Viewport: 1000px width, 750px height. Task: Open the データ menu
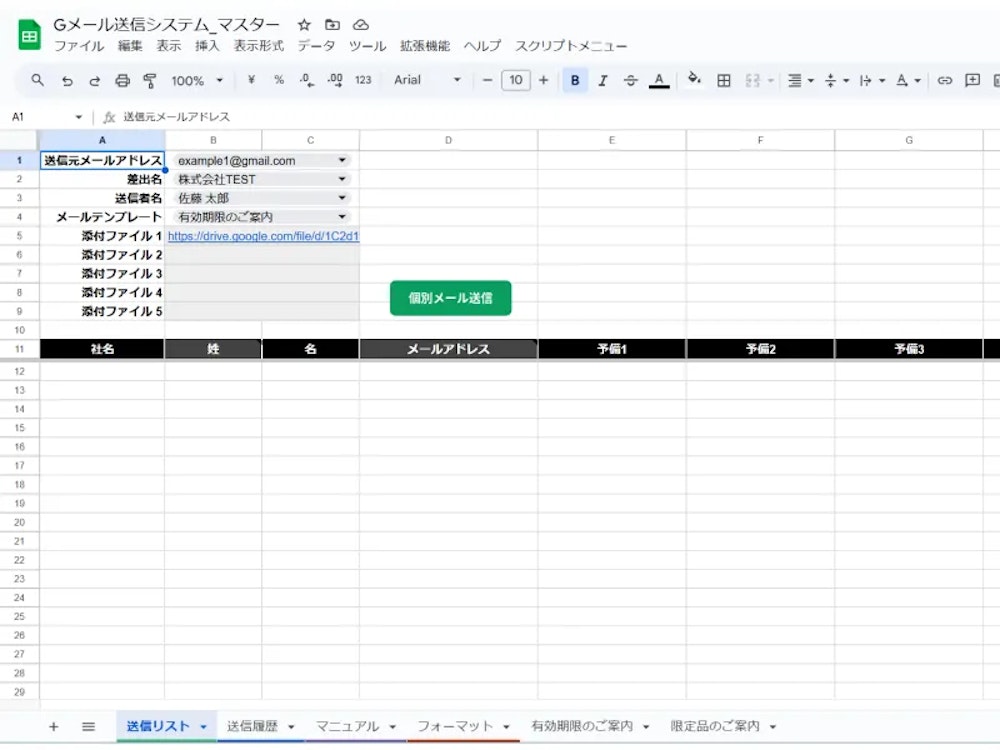coord(316,45)
